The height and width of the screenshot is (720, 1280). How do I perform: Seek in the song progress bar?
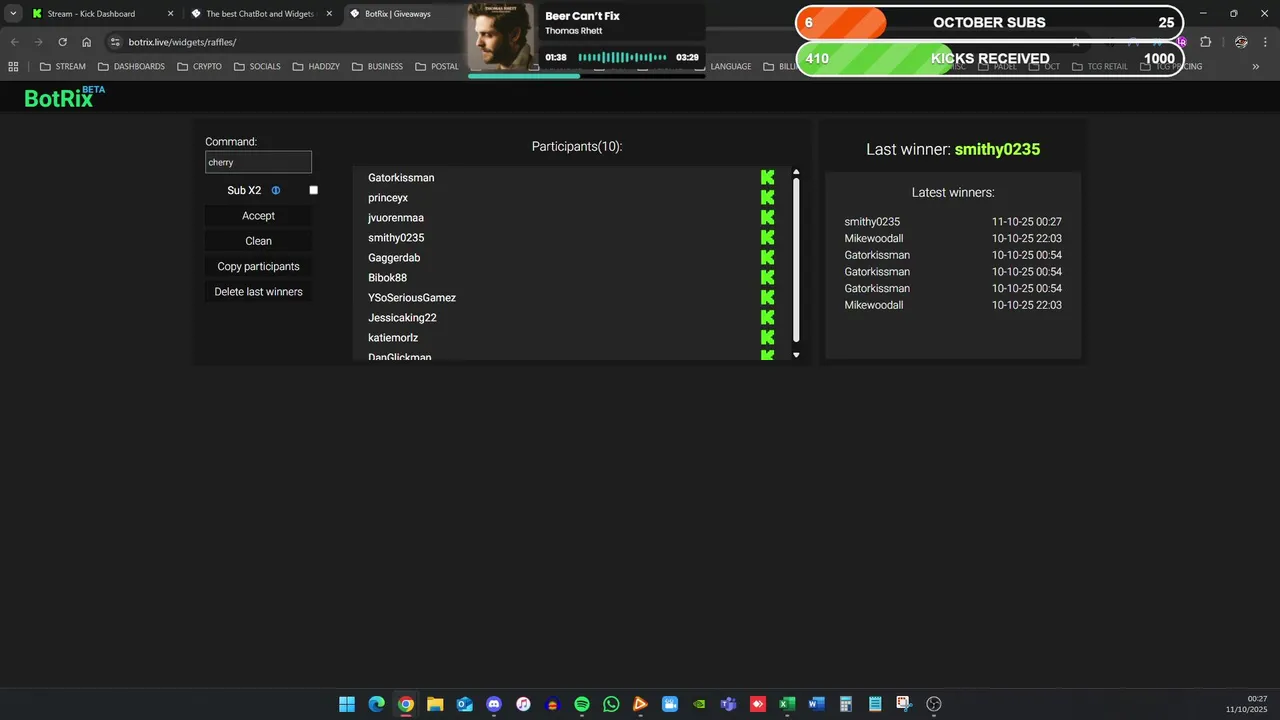click(587, 75)
